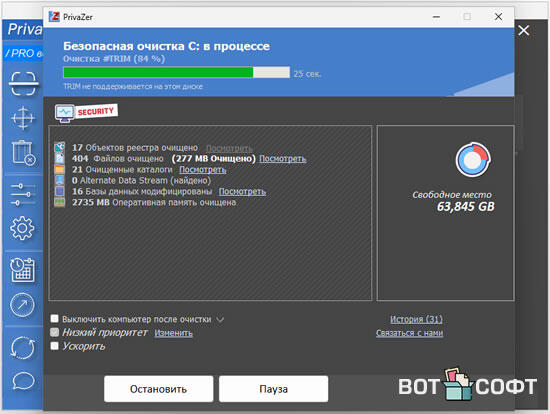Click the Alternate Data Stream row icon
The height and width of the screenshot is (414, 550).
point(60,180)
